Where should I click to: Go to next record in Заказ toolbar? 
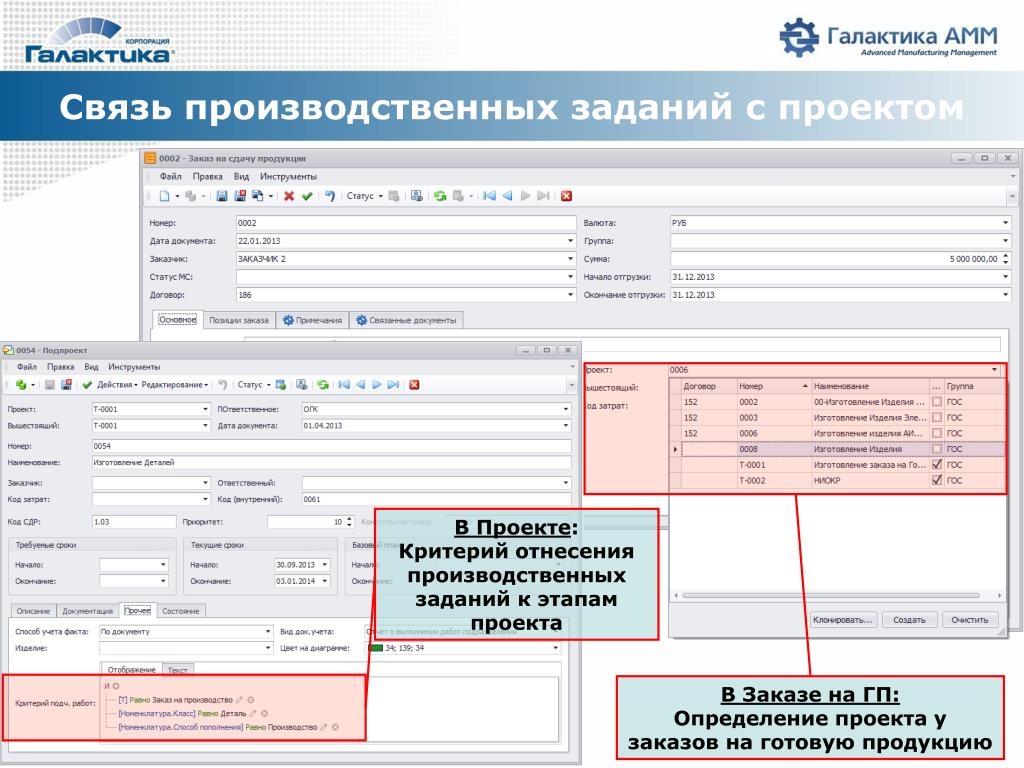pos(525,196)
